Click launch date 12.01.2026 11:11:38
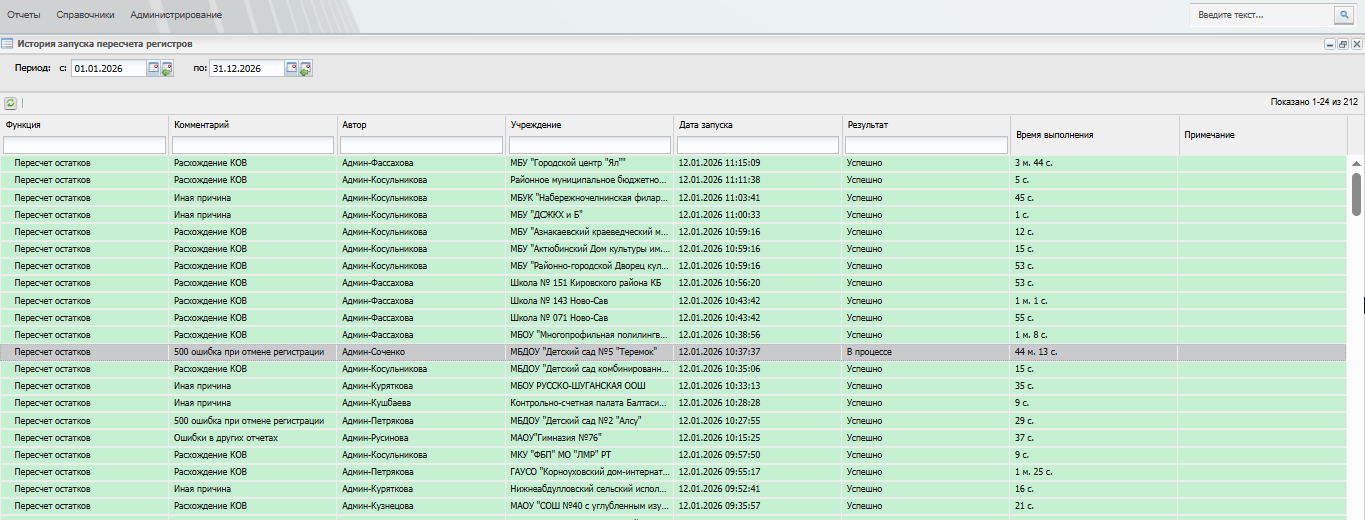1365x520 pixels. 719,180
